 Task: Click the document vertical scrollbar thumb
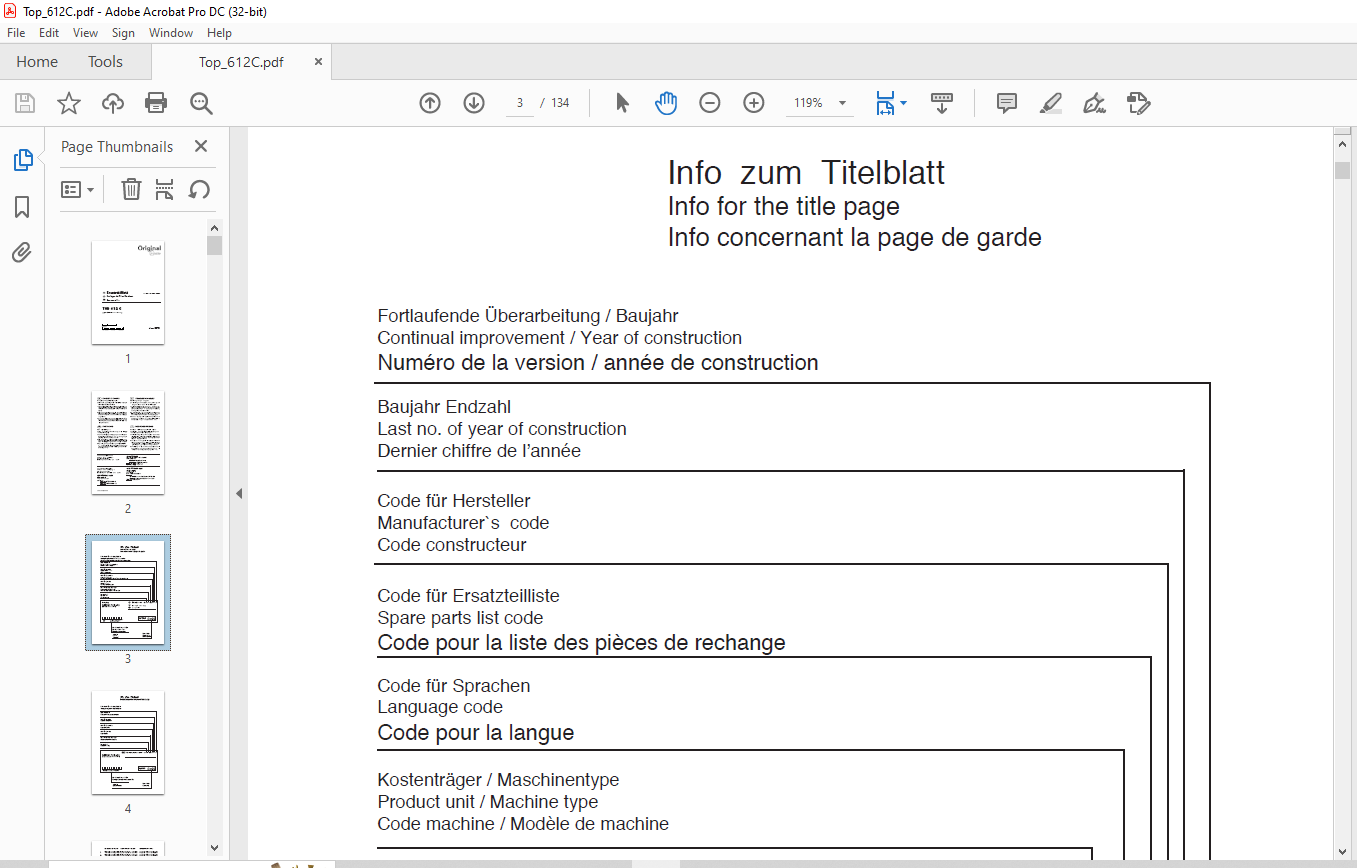click(x=1342, y=169)
